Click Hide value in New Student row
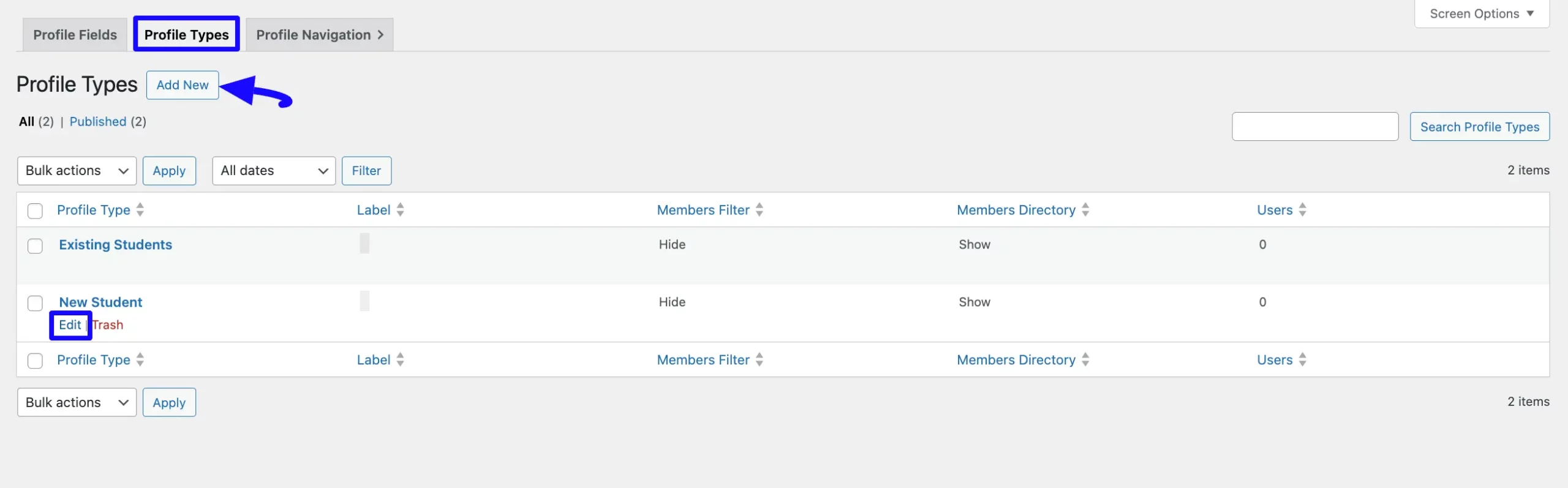Image resolution: width=1568 pixels, height=488 pixels. (x=672, y=302)
